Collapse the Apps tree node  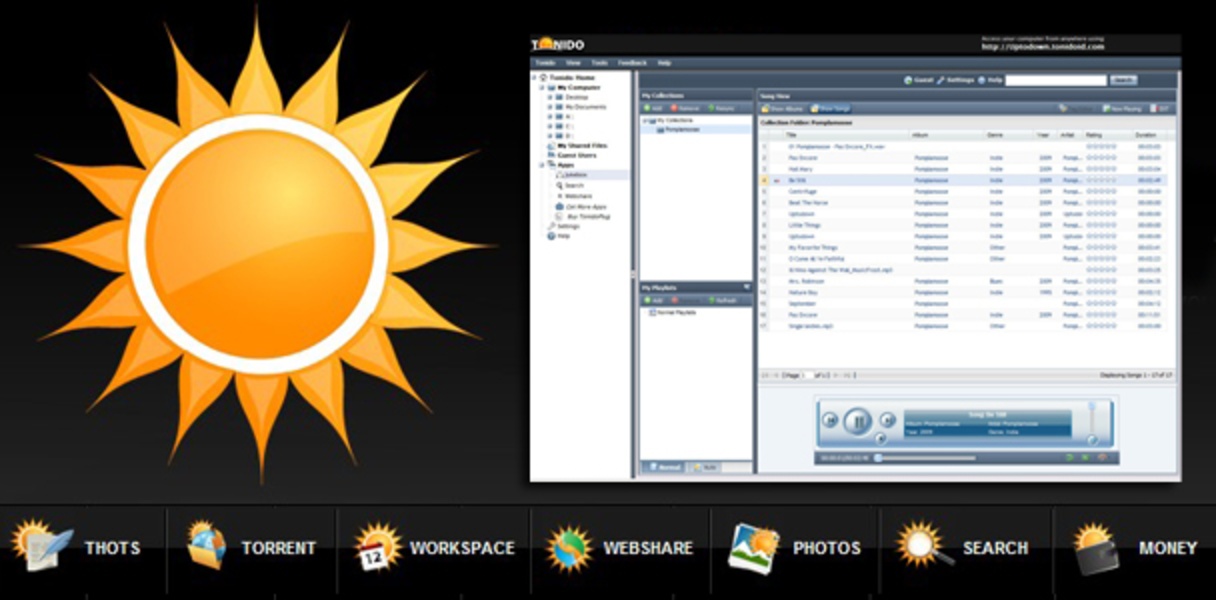pyautogui.click(x=542, y=164)
